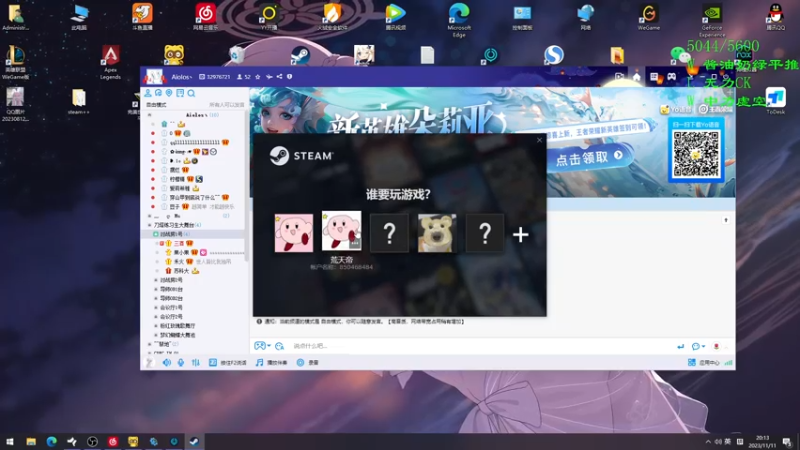This screenshot has width=800, height=450.
Task: Click the headset refresh icon in sidebar
Action: (158, 93)
